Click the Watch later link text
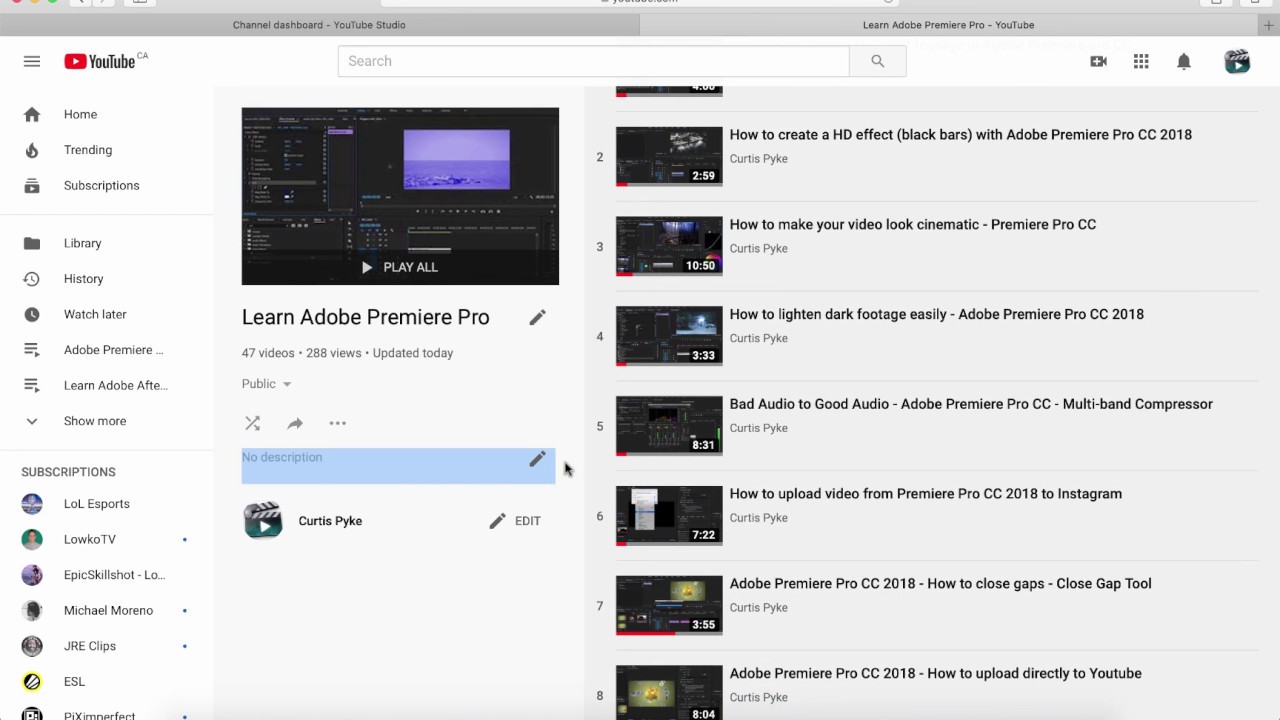The height and width of the screenshot is (720, 1280). click(95, 314)
